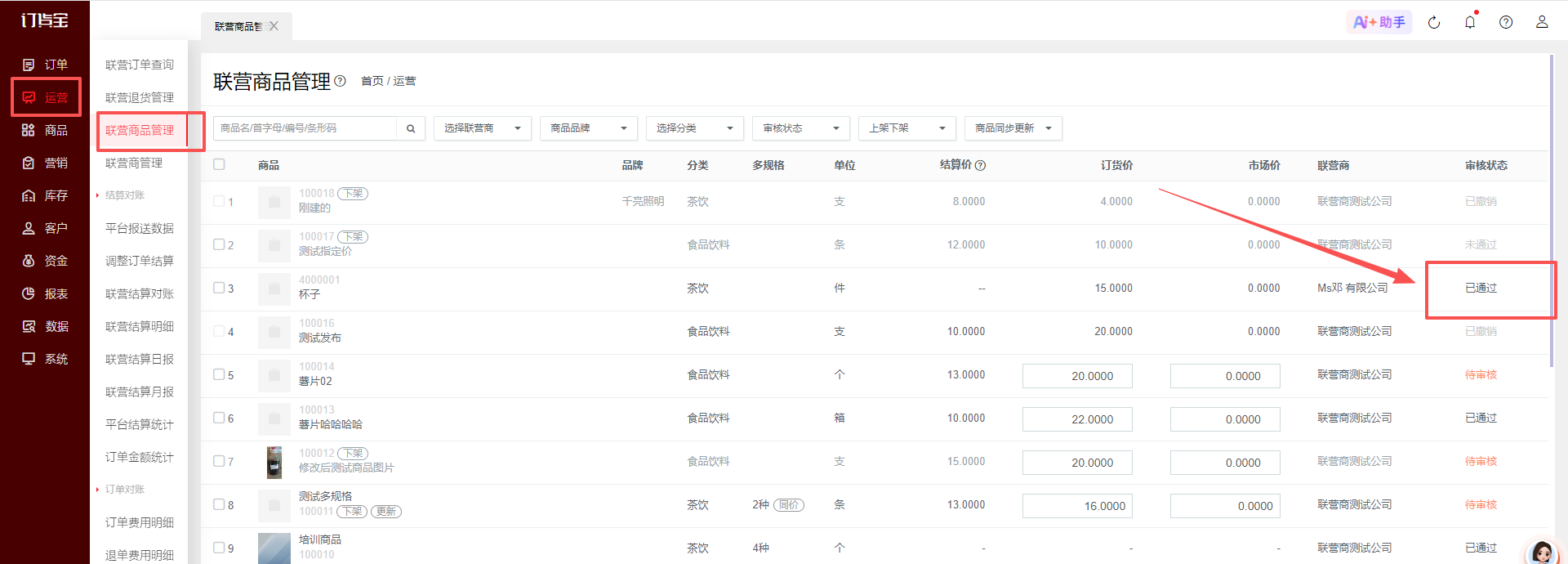
Task: Click thumbnail of product 100012
Action: 274,462
